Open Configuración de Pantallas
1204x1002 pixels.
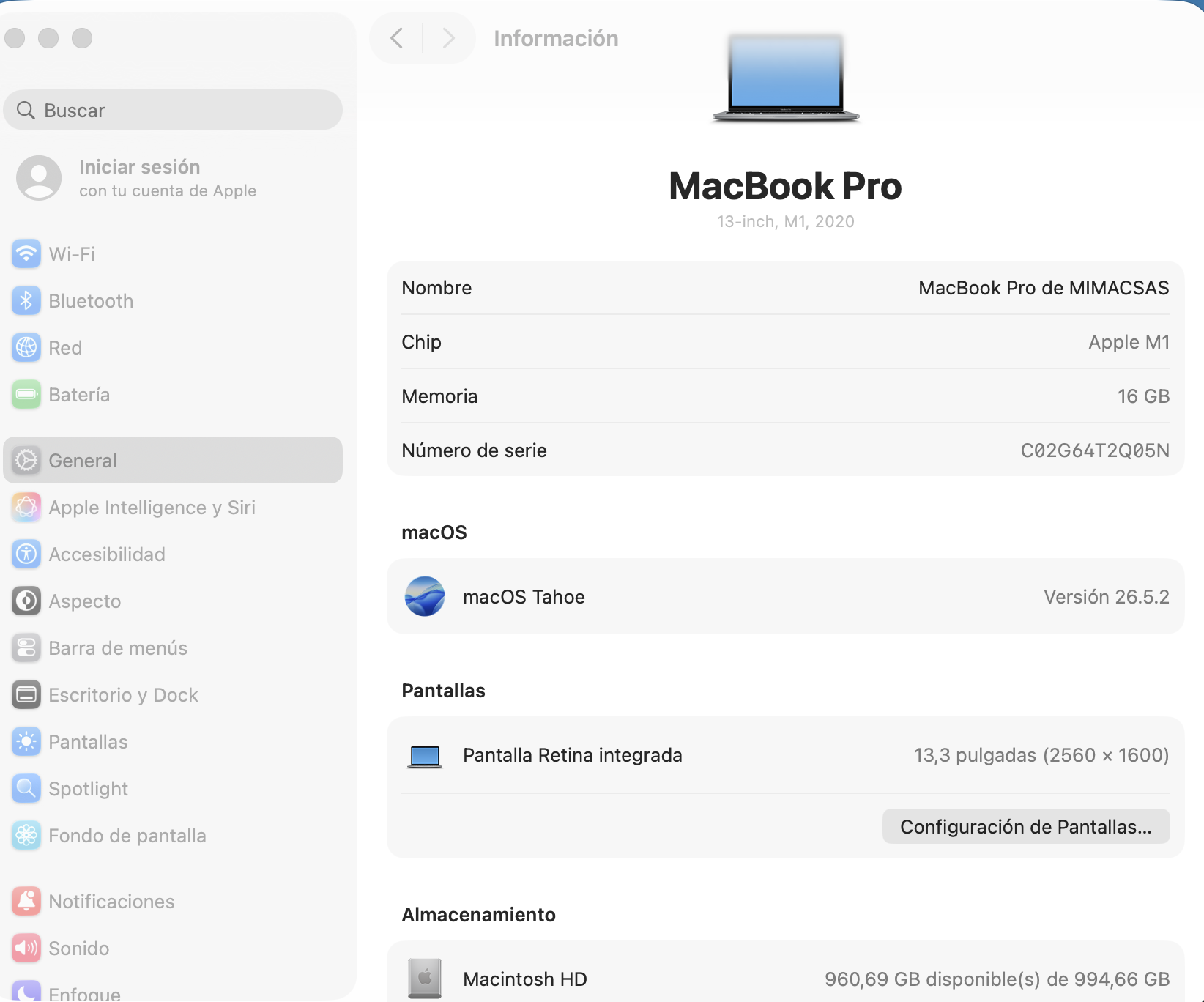[1026, 826]
